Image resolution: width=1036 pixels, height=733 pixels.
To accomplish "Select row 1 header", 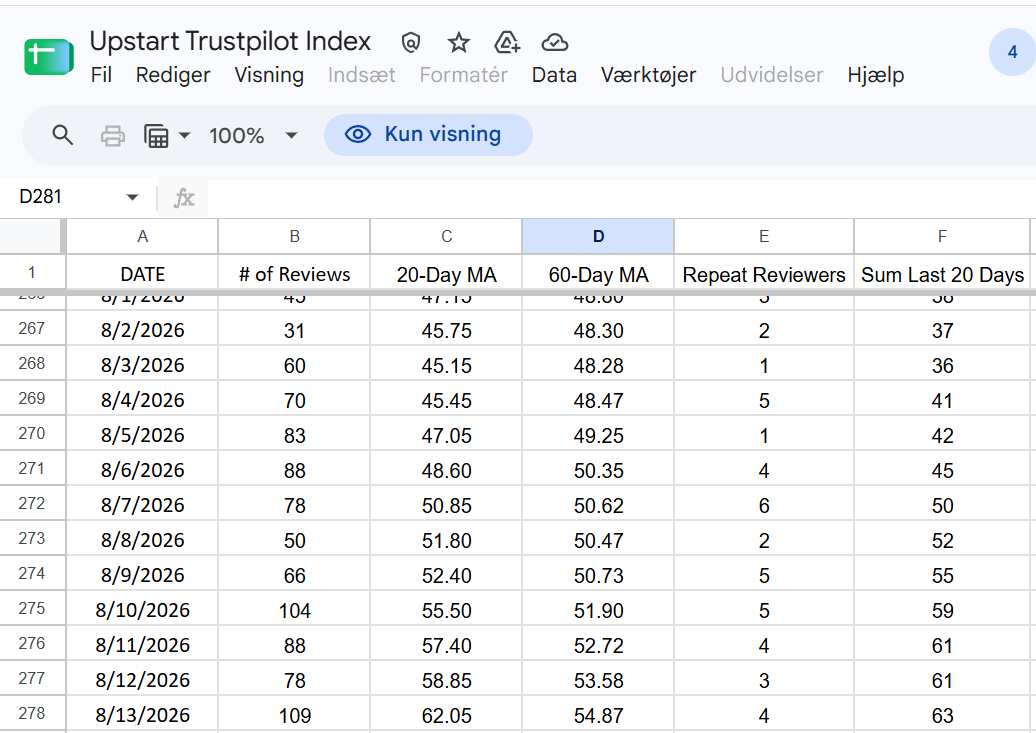I will pyautogui.click(x=32, y=272).
